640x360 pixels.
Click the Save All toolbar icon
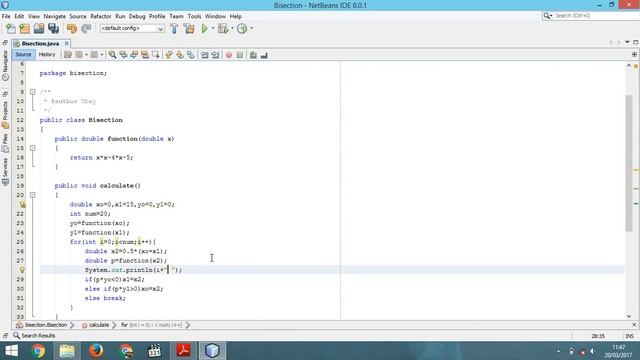(x=53, y=28)
